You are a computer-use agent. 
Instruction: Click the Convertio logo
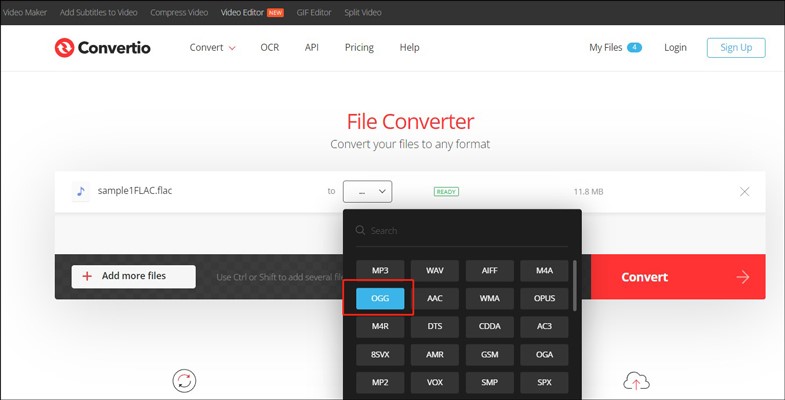[x=103, y=48]
